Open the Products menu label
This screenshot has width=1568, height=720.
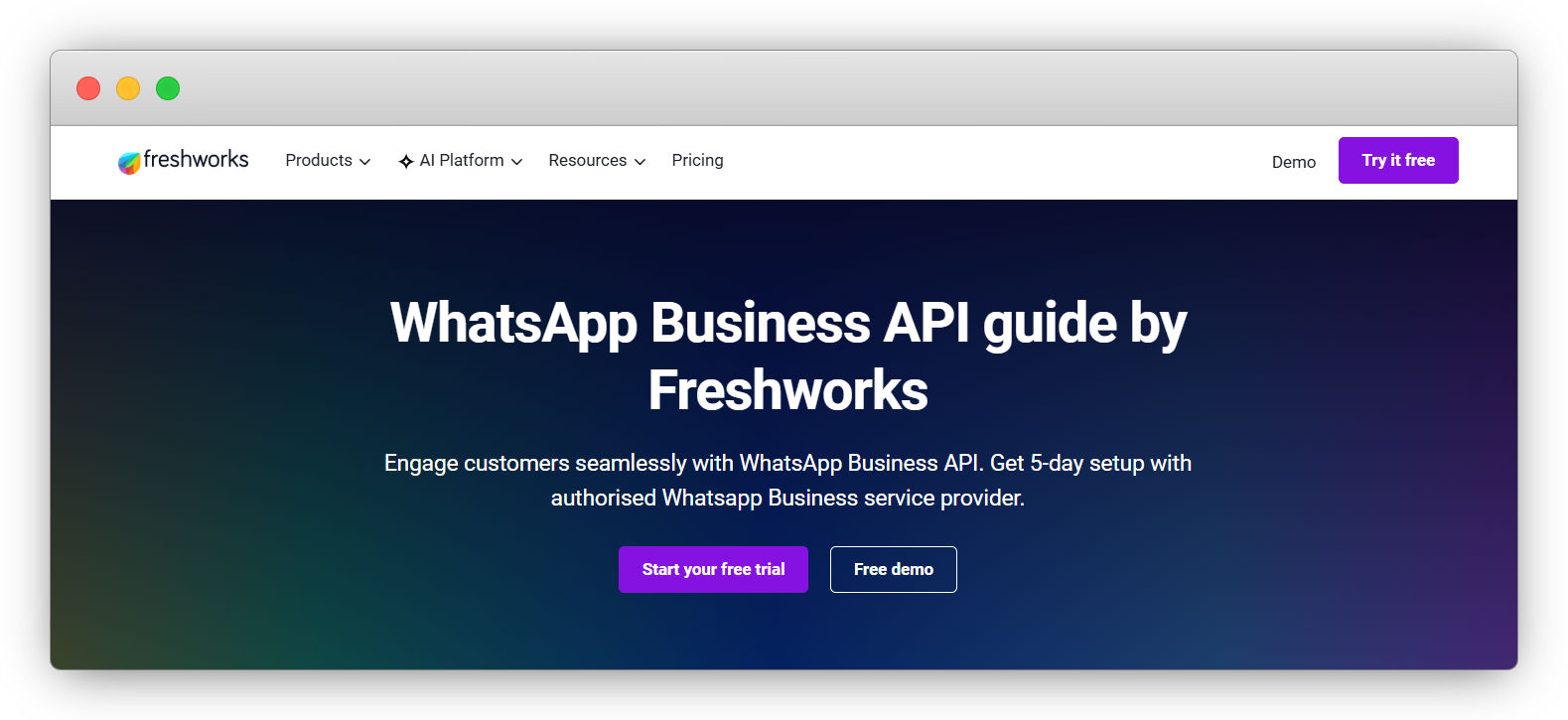pyautogui.click(x=319, y=160)
